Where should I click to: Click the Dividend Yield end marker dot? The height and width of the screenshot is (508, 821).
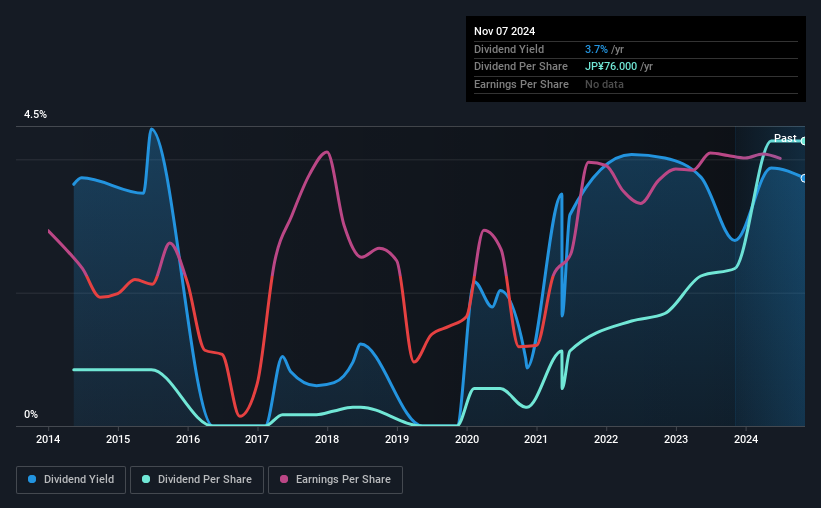[804, 179]
